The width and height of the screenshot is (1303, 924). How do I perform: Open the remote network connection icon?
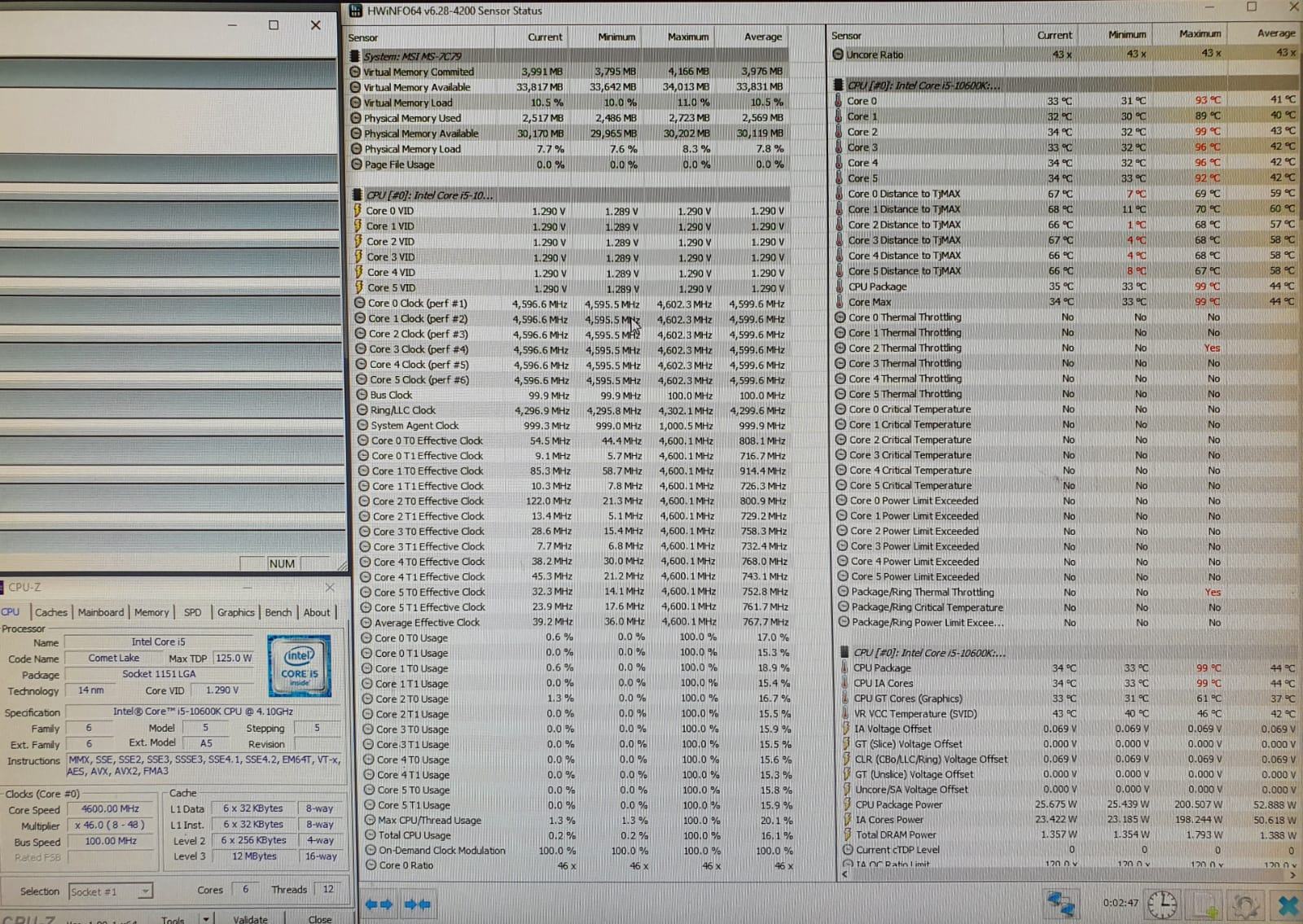[x=1061, y=904]
